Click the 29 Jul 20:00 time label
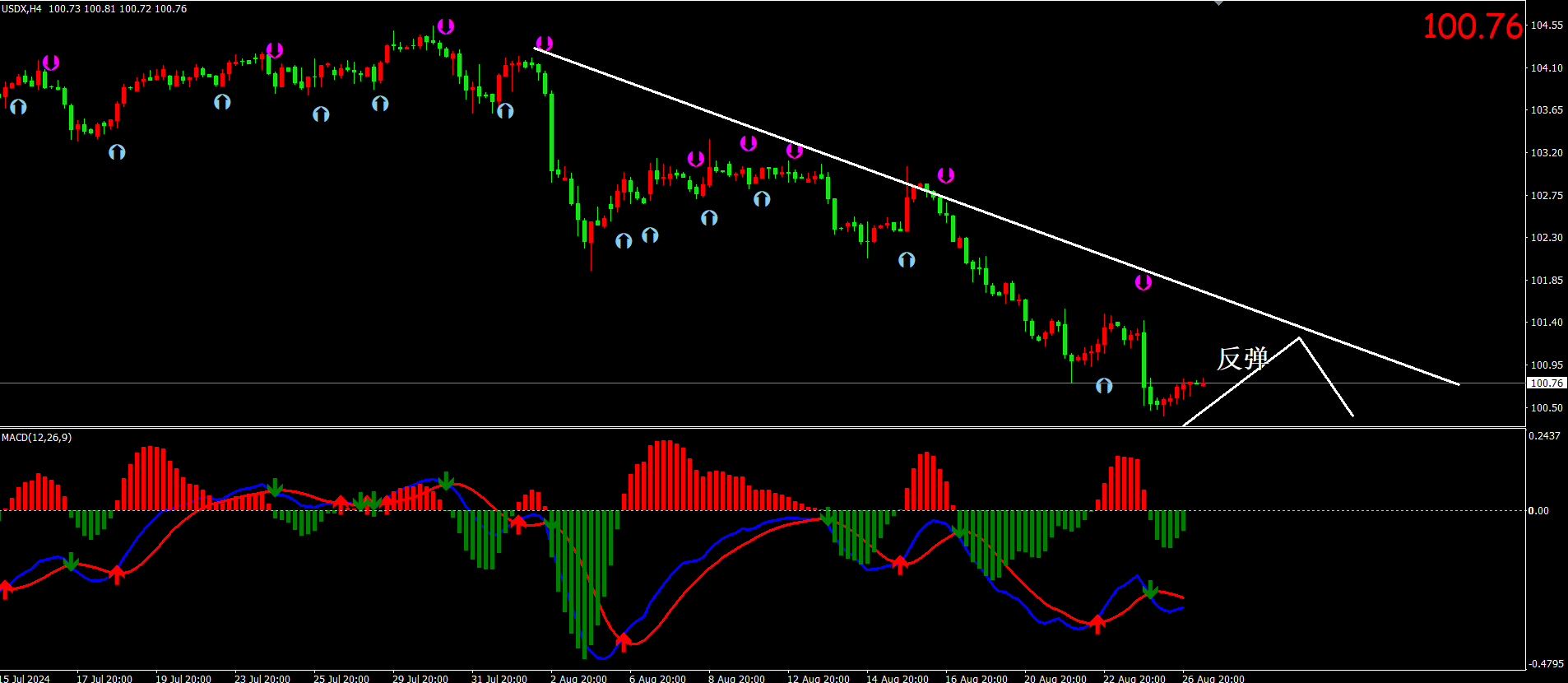 coord(420,679)
